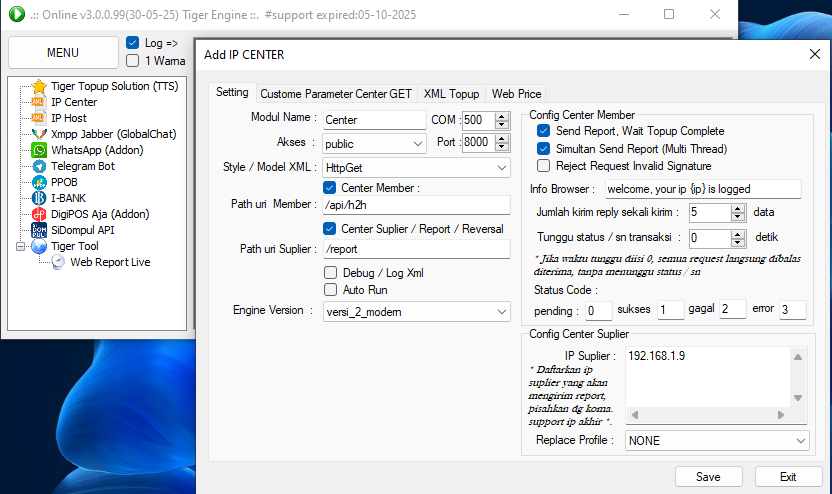Open the Telegram Bot tree icon
Screen dimensions: 832x494
(x=39, y=166)
